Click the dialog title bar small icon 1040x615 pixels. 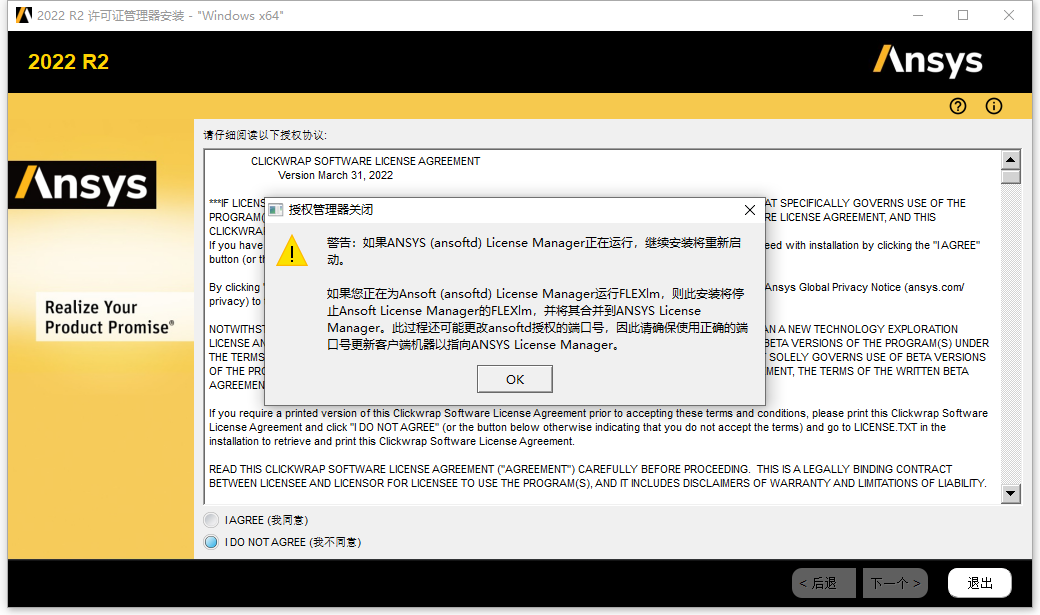coord(275,210)
